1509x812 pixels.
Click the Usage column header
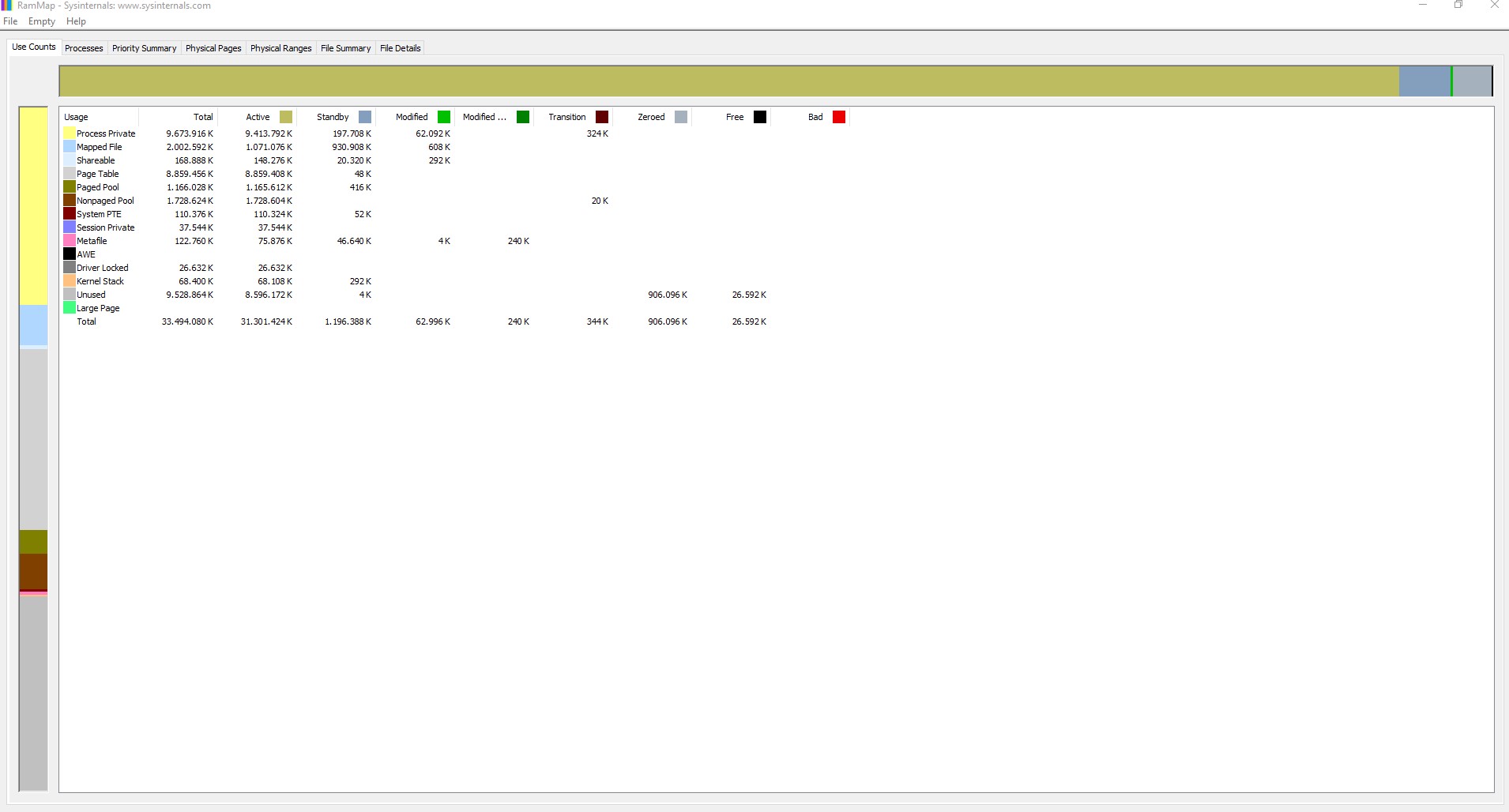[x=99, y=117]
